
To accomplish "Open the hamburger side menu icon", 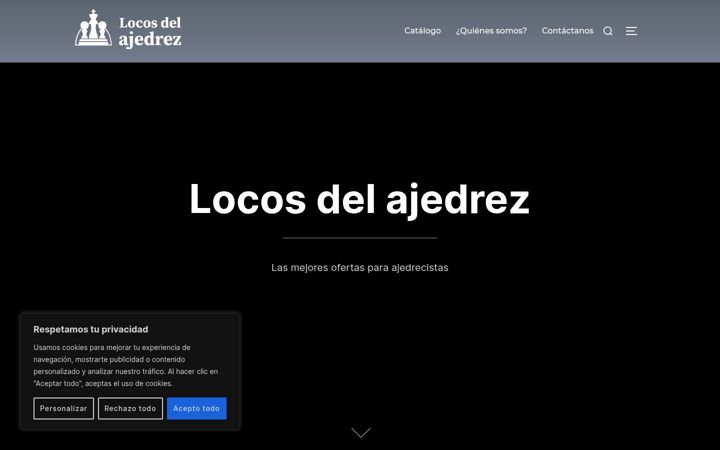I will pos(631,31).
